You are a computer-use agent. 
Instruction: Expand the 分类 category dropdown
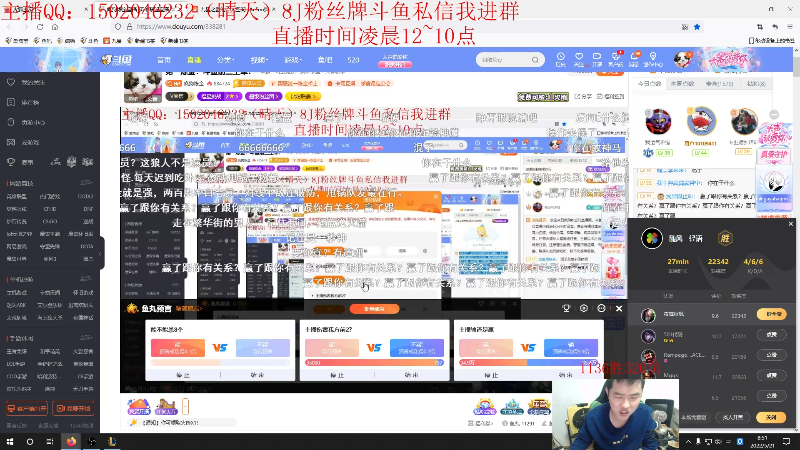[225, 60]
